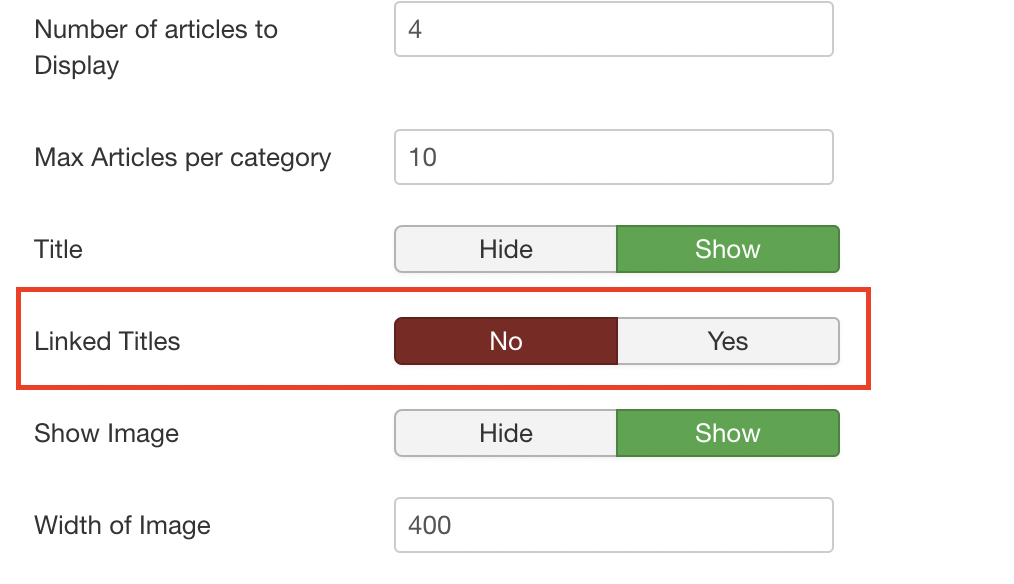Viewport: 1014px width, 584px height.
Task: Enable Linked Titles with Yes
Action: tap(727, 341)
